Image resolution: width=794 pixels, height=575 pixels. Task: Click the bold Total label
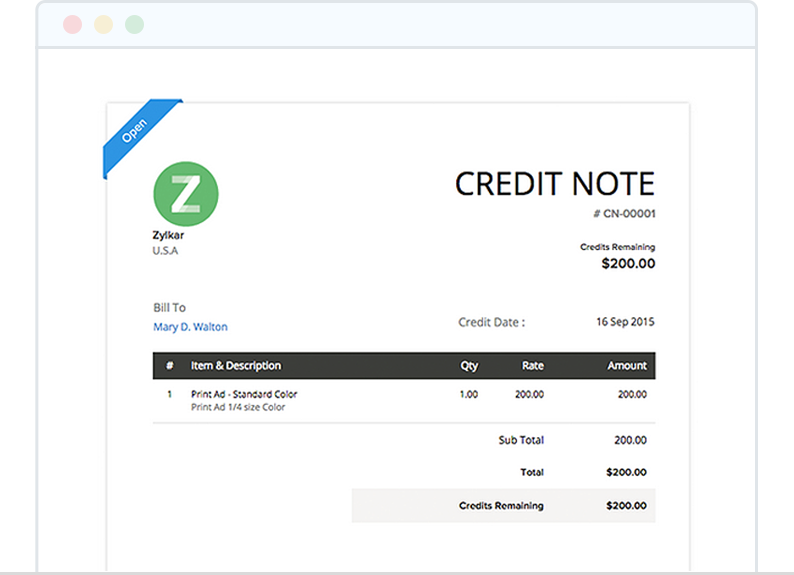532,472
